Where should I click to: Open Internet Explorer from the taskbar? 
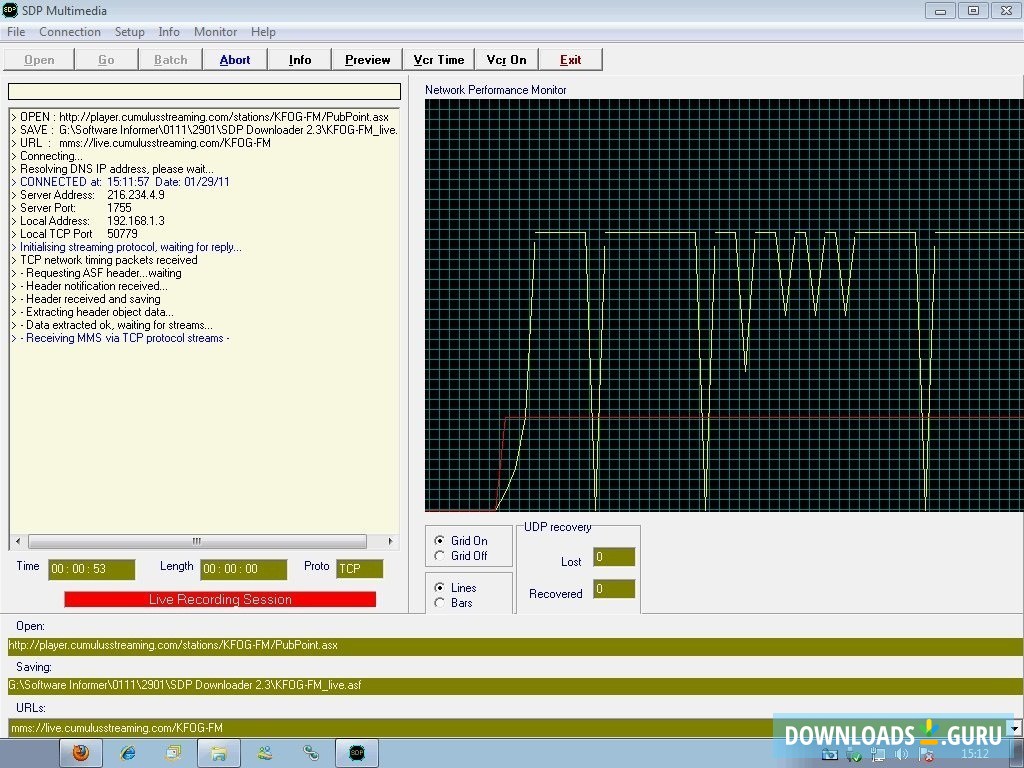[x=127, y=752]
